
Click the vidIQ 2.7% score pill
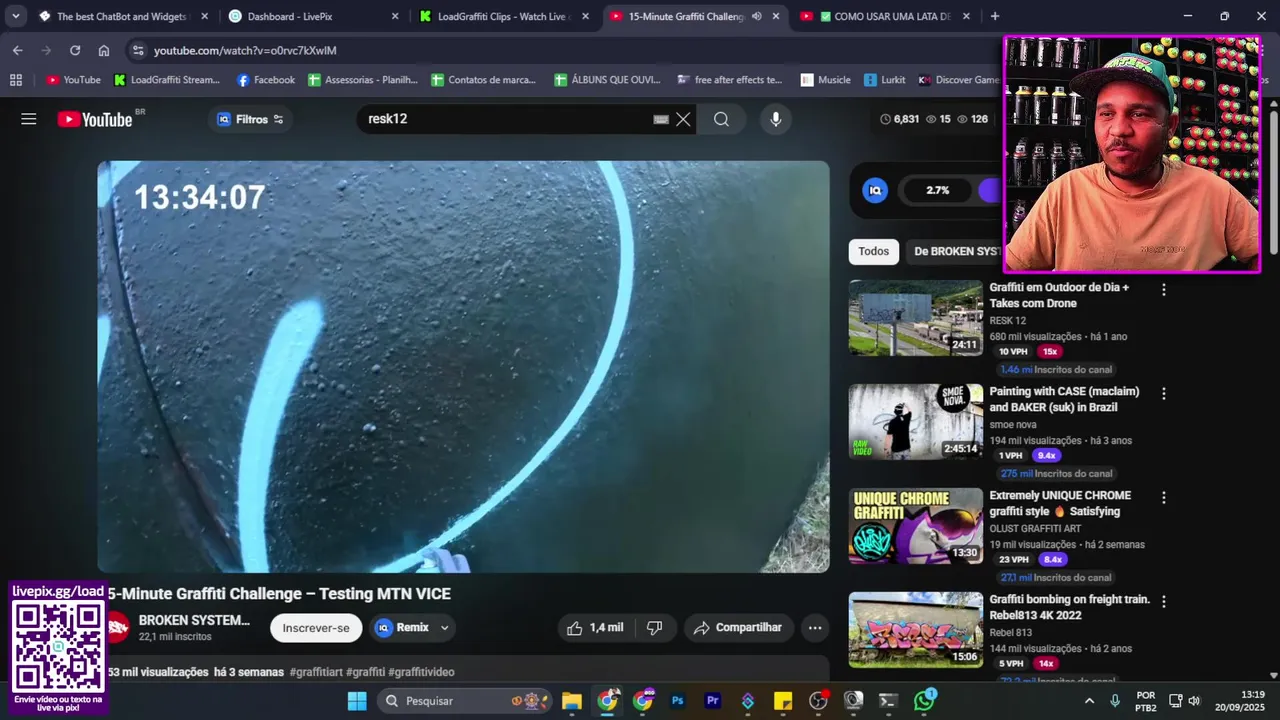coord(937,190)
